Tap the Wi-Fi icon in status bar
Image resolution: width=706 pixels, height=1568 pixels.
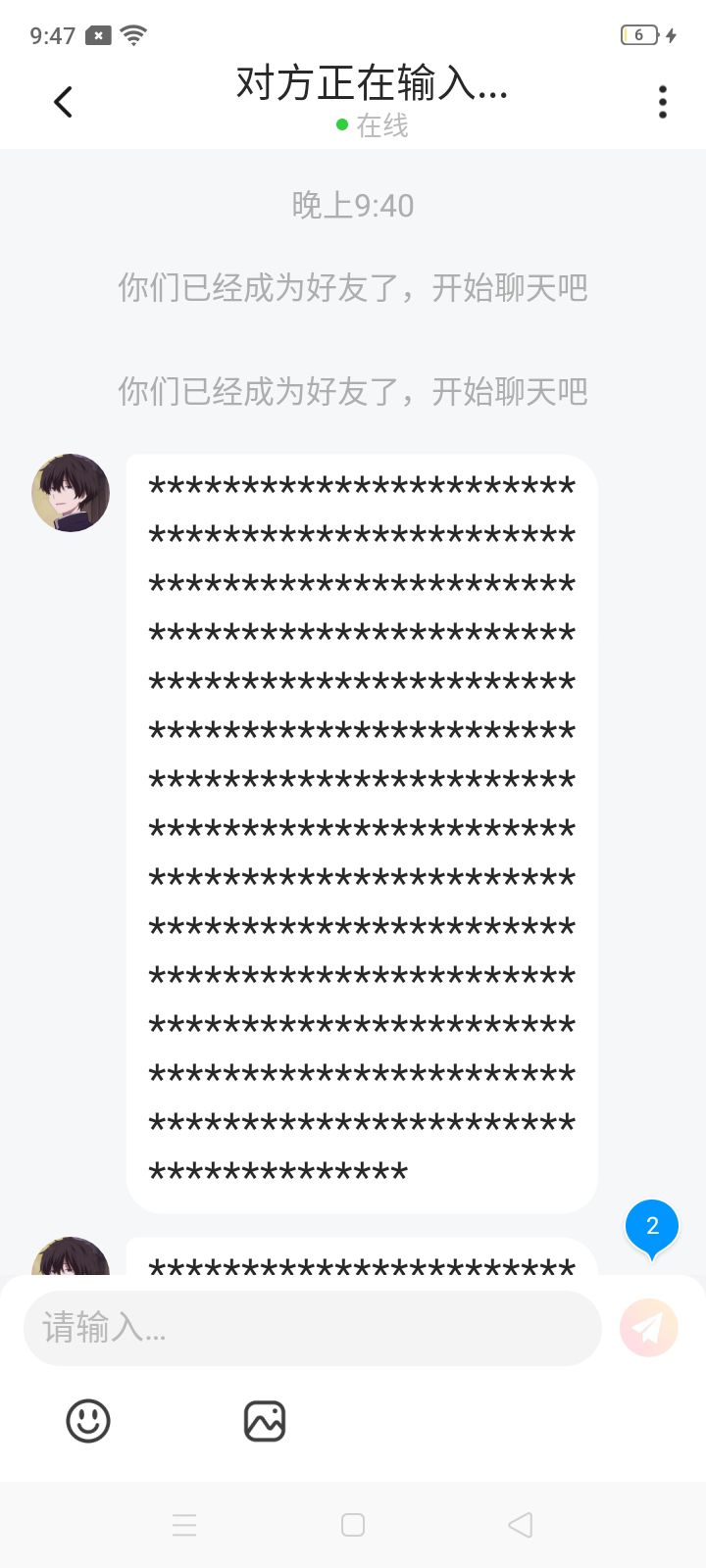(x=133, y=35)
